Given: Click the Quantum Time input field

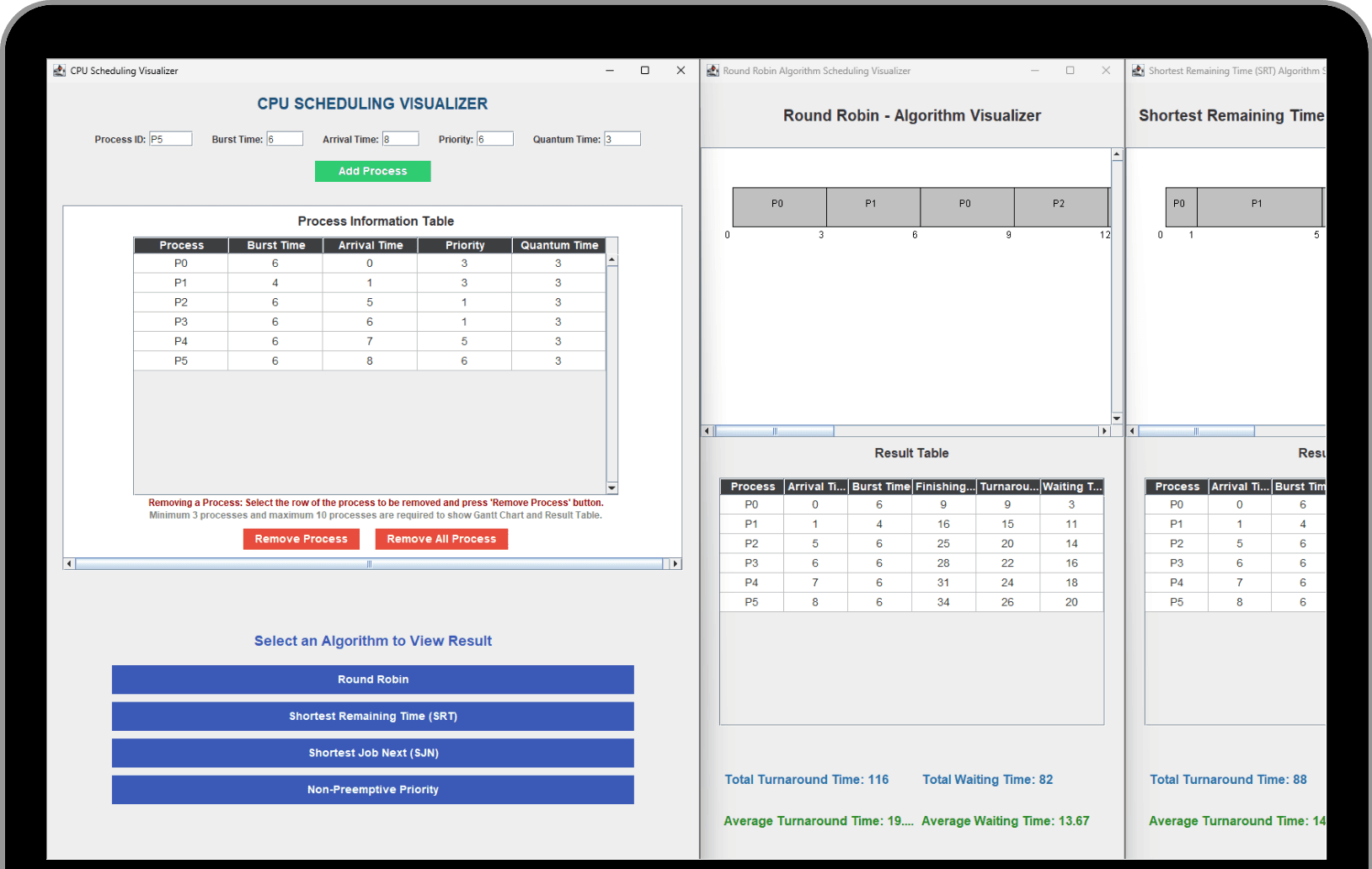Looking at the screenshot, I should click(622, 138).
